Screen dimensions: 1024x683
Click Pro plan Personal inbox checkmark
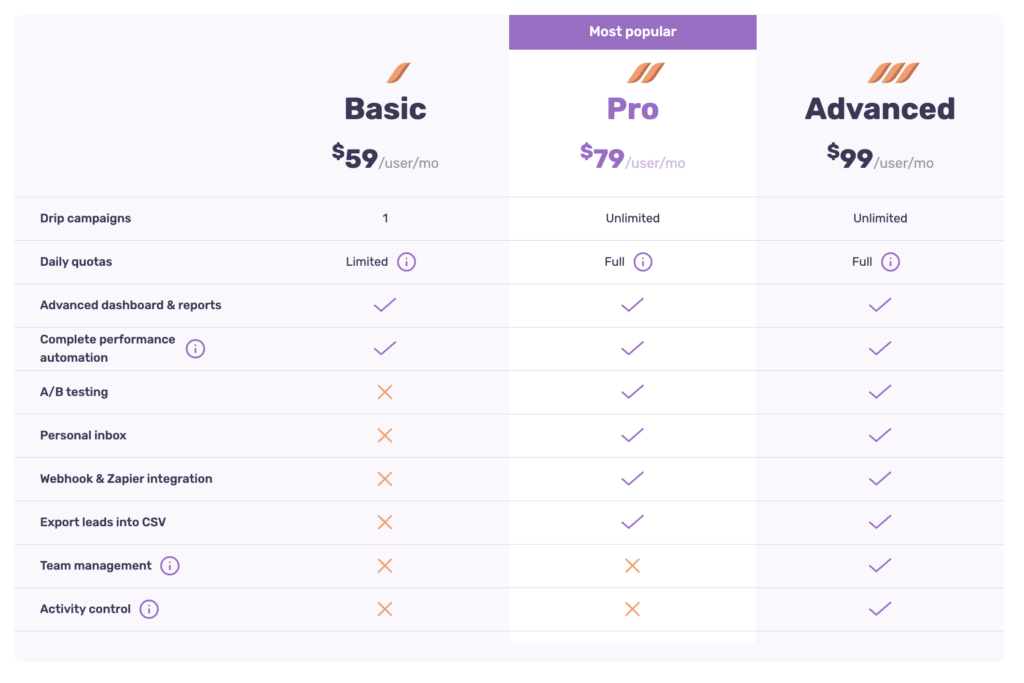(632, 435)
